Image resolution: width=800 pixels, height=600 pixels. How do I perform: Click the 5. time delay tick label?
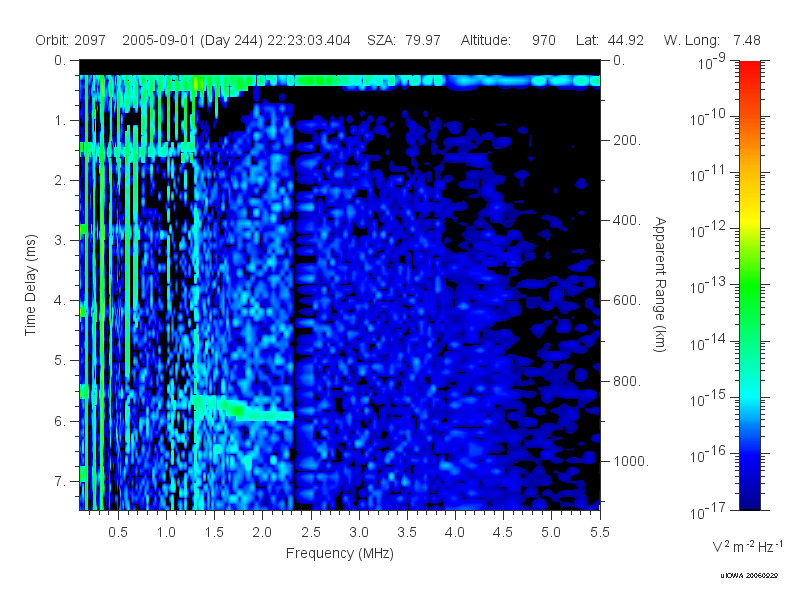60,361
